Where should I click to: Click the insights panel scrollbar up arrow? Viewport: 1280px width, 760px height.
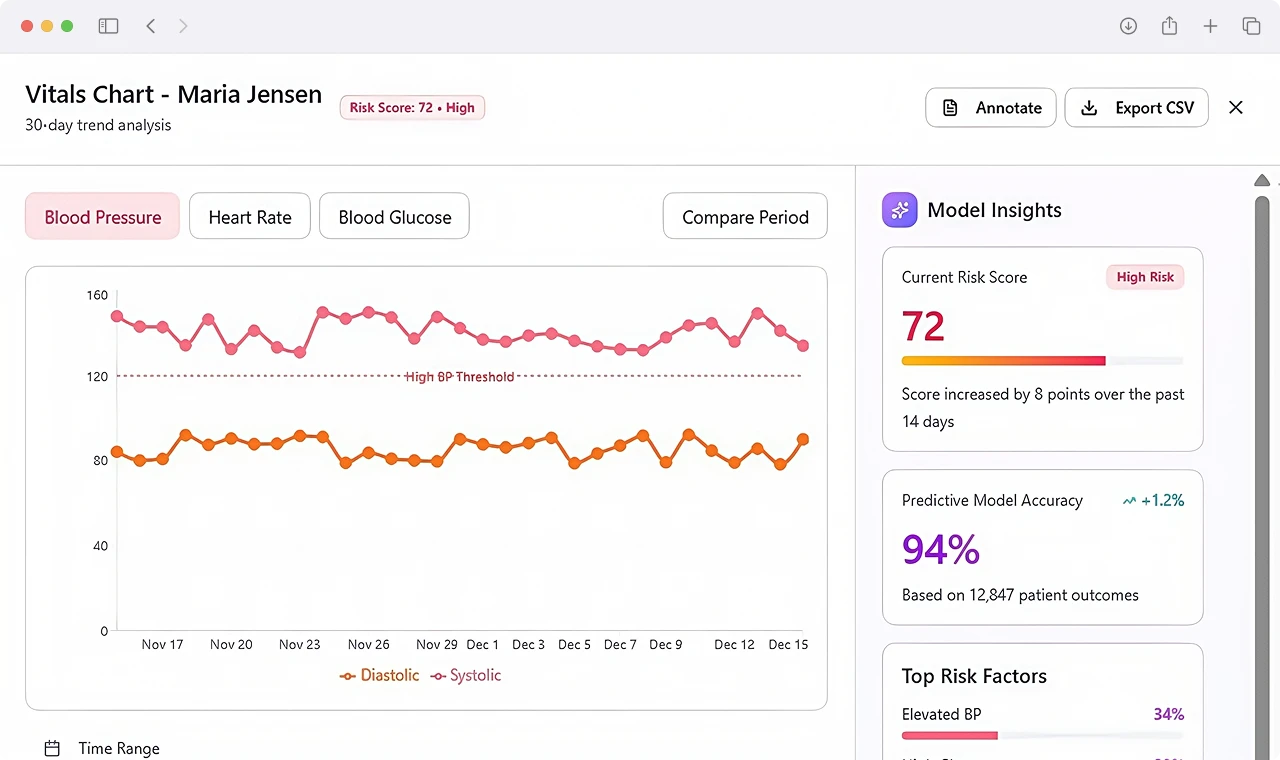coord(1262,181)
